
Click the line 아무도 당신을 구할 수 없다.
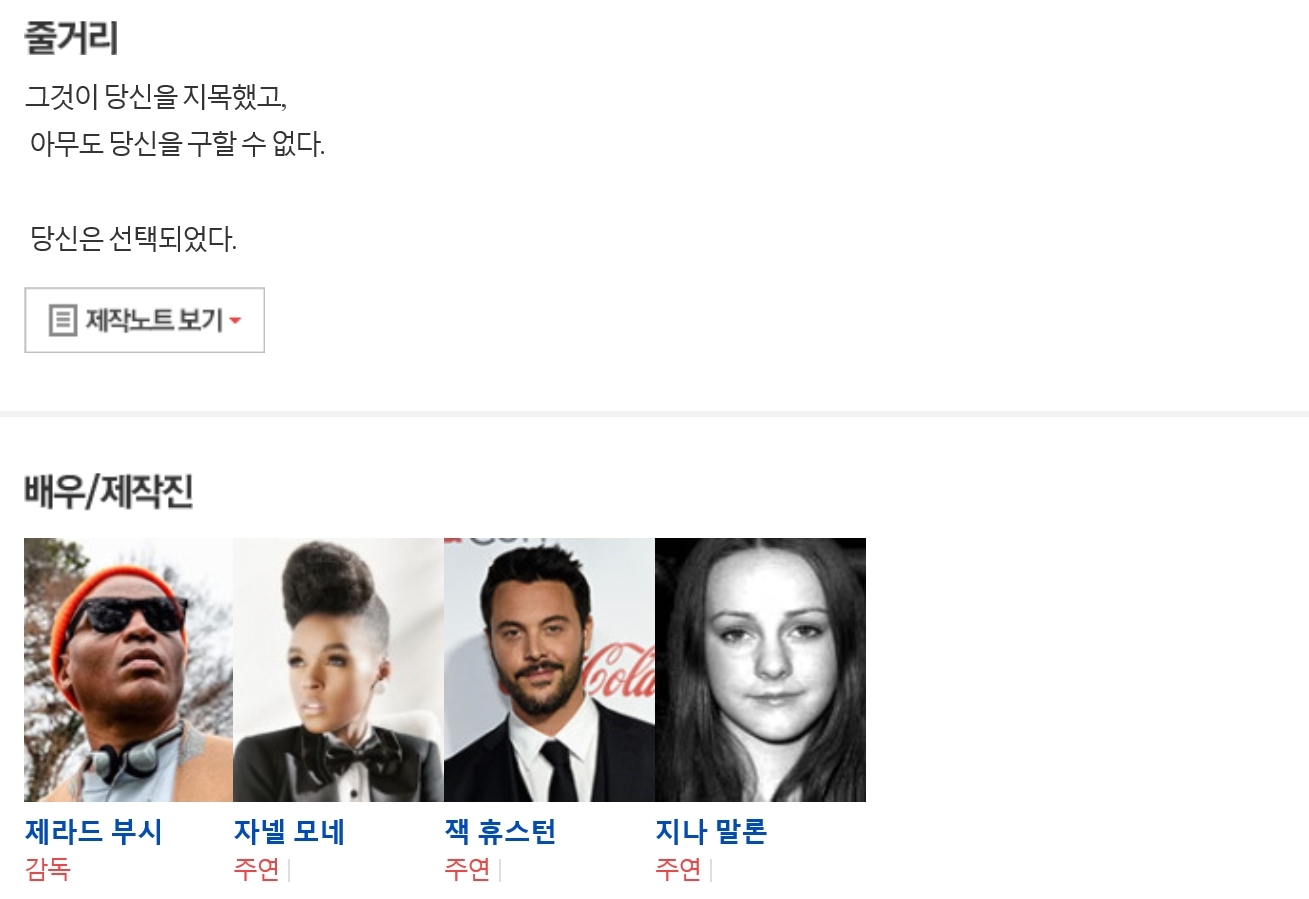pos(178,144)
